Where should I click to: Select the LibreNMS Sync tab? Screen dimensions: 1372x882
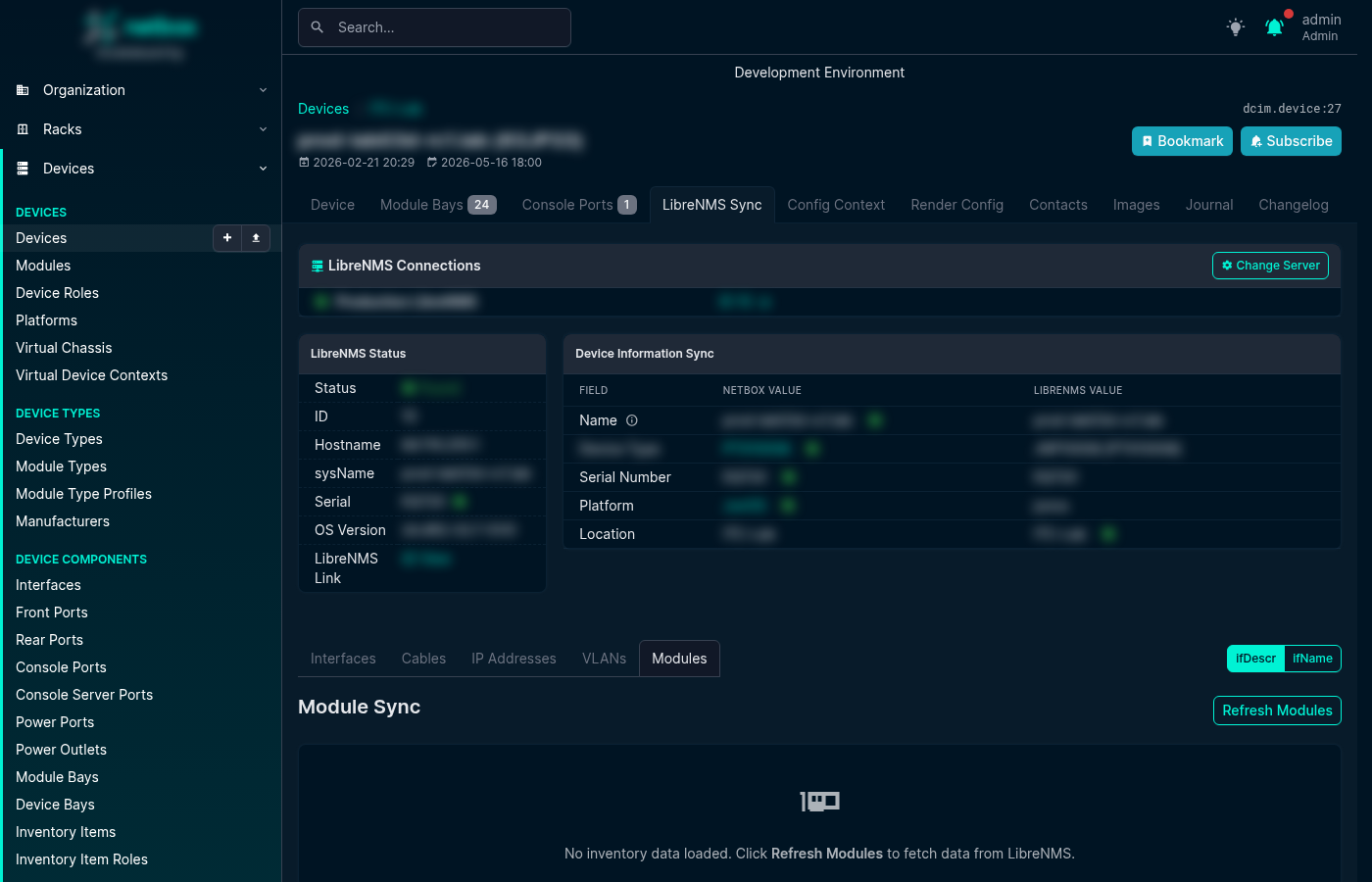point(712,205)
